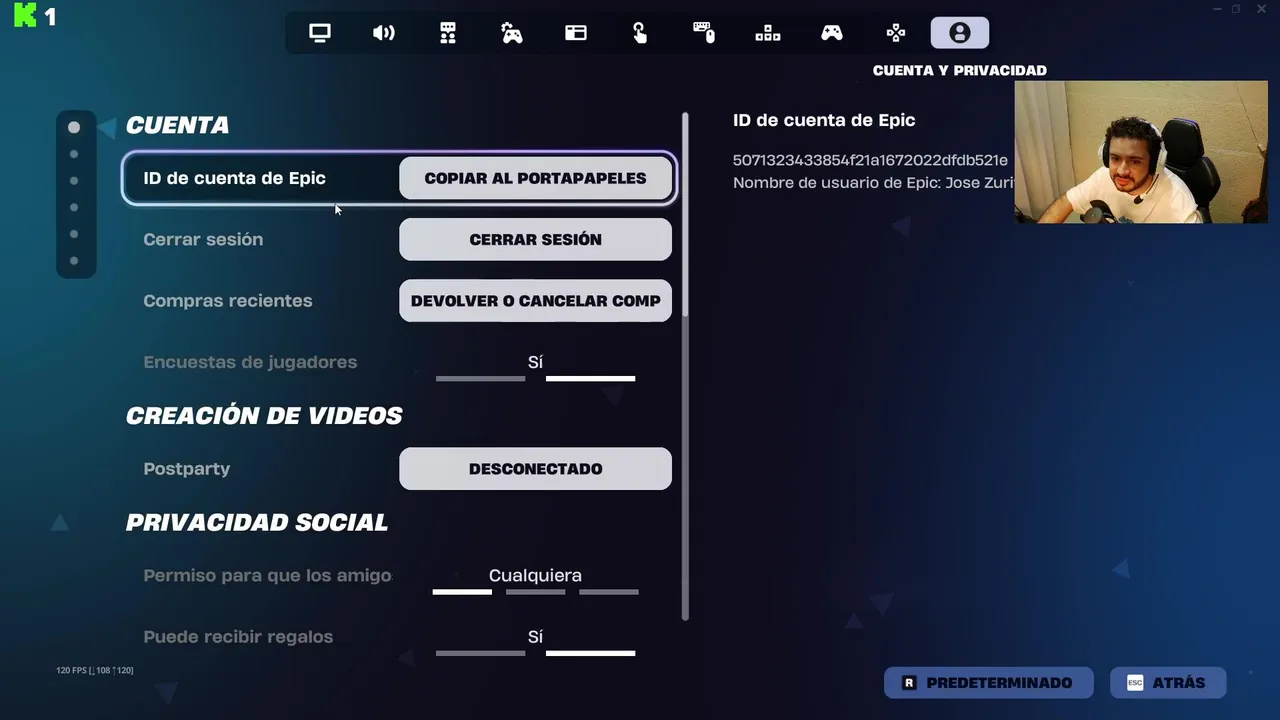This screenshot has height=720, width=1280.
Task: Click the Atrás back button
Action: pyautogui.click(x=1168, y=683)
